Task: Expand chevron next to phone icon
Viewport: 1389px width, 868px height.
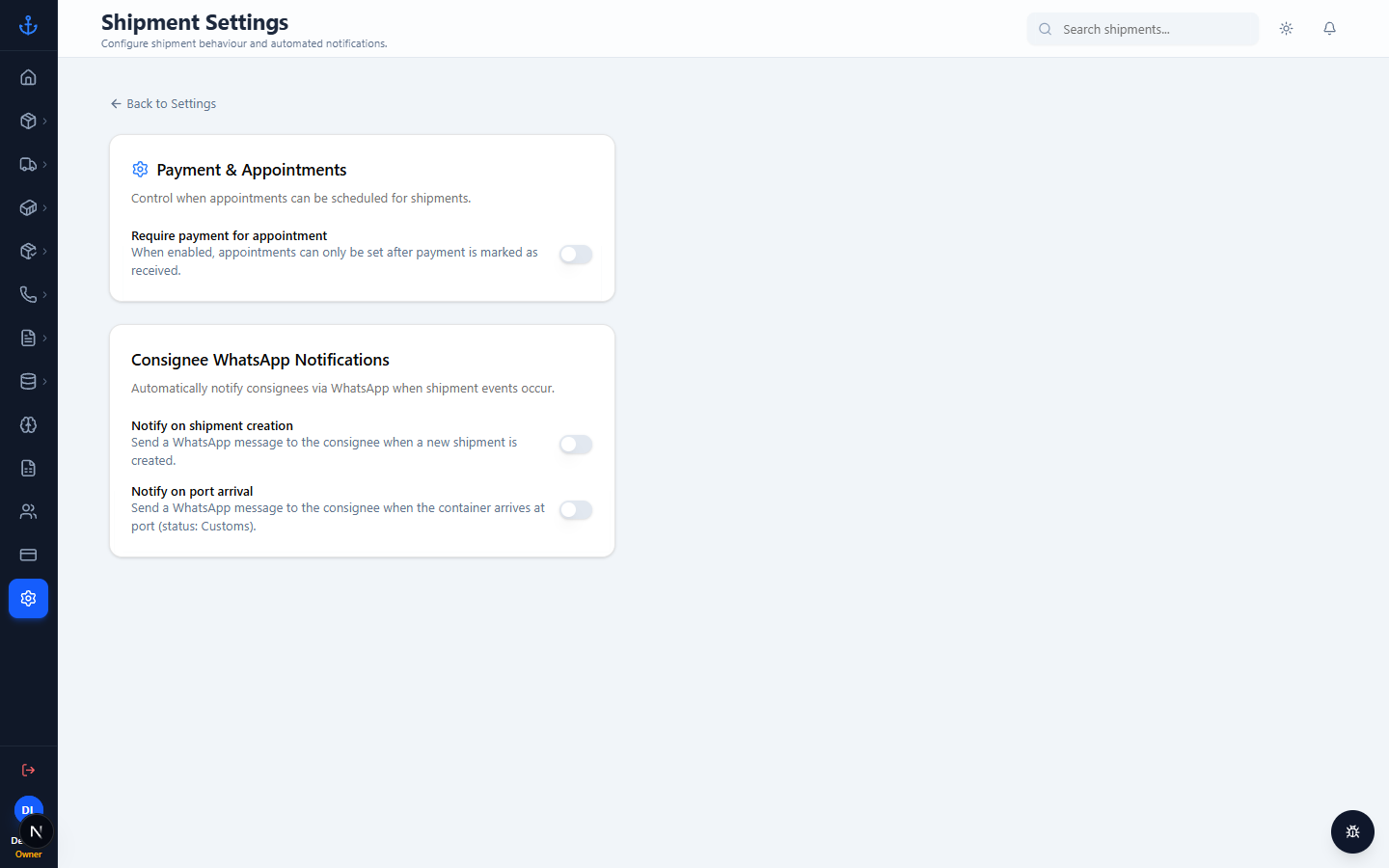Action: pyautogui.click(x=44, y=294)
